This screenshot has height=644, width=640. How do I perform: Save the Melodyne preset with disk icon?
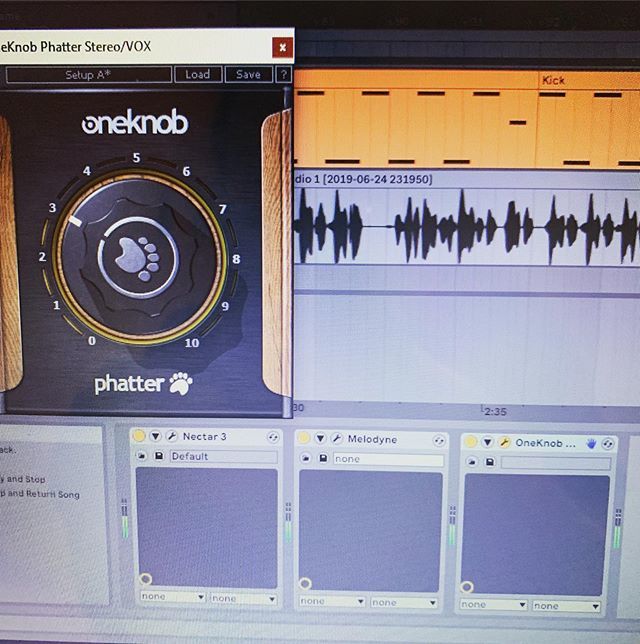pyautogui.click(x=323, y=458)
